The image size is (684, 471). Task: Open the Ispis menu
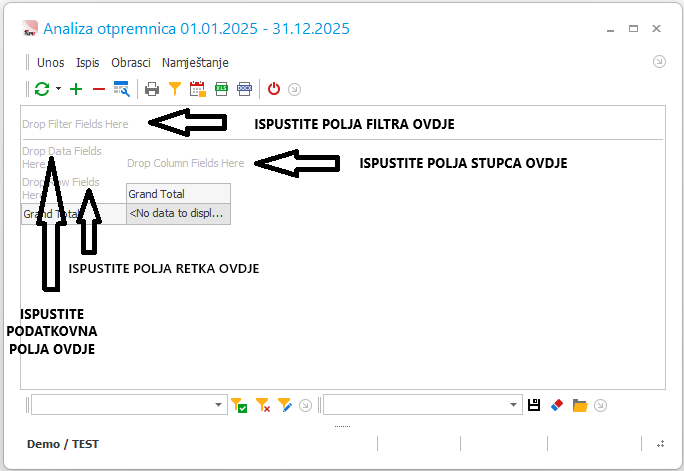[88, 63]
